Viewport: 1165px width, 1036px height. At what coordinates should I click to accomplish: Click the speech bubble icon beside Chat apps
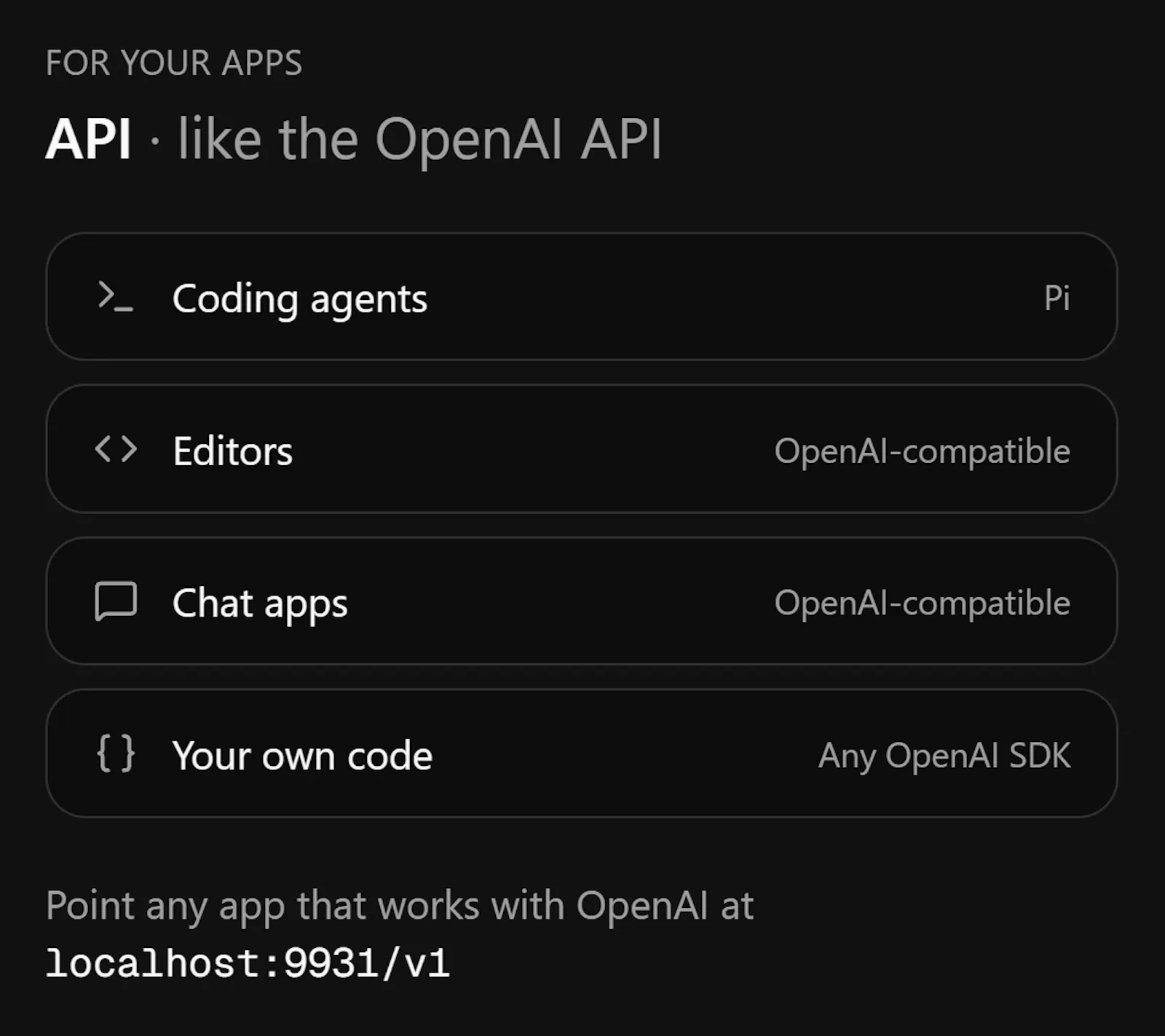[116, 601]
